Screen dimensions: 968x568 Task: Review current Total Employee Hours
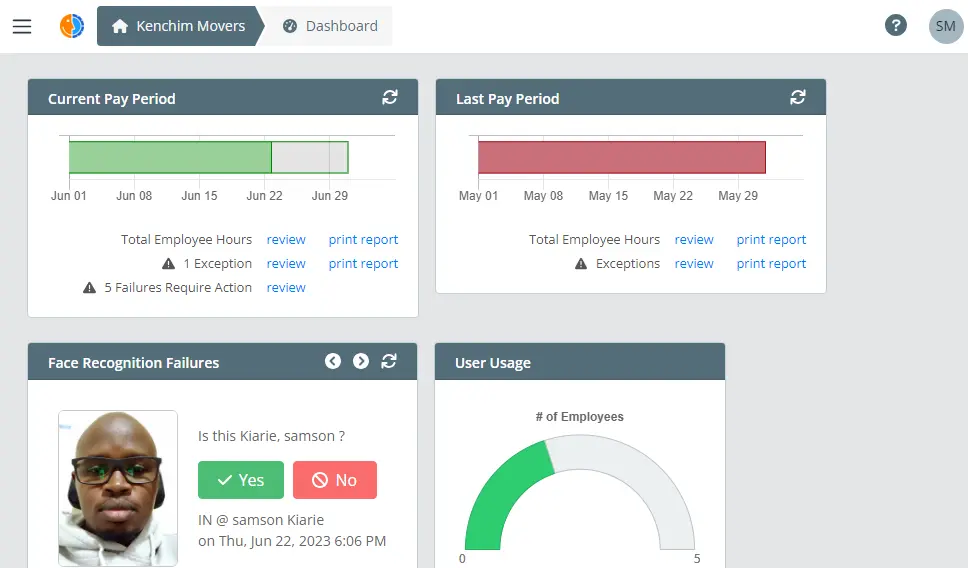(x=286, y=240)
